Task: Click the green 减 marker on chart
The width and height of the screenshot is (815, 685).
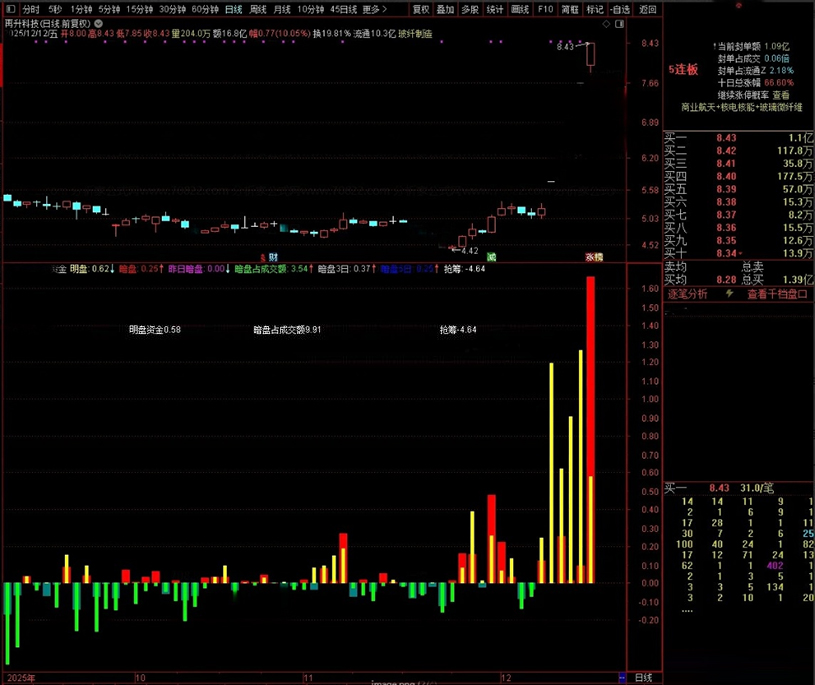Action: 491,256
